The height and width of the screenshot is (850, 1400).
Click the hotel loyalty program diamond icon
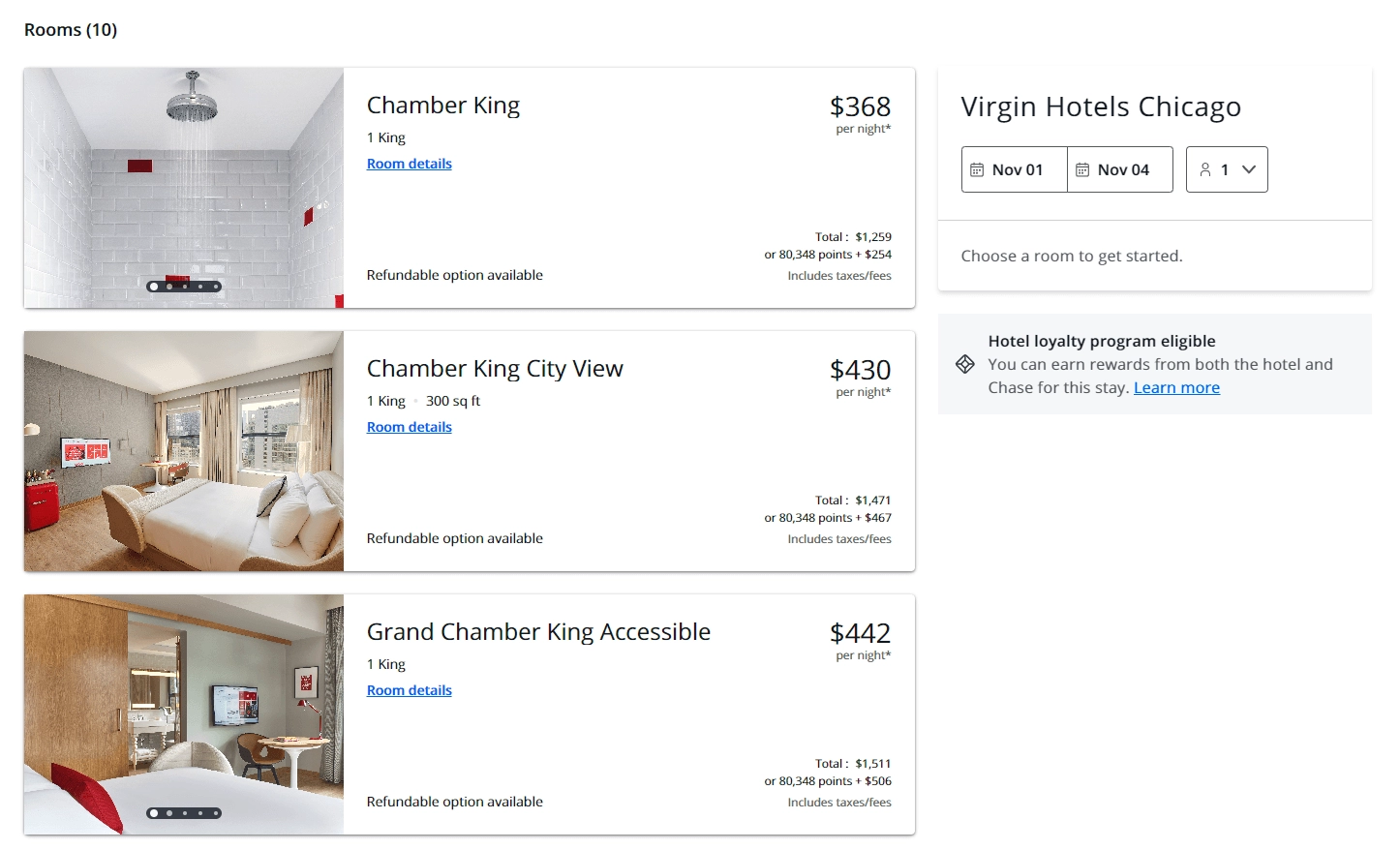tap(964, 364)
